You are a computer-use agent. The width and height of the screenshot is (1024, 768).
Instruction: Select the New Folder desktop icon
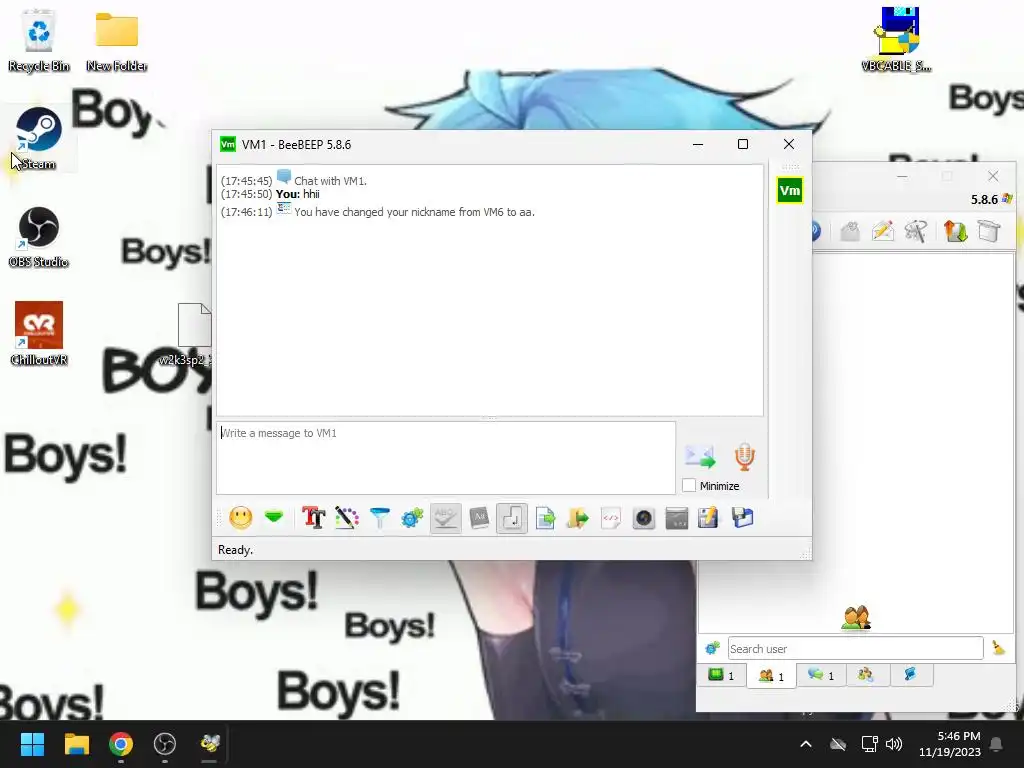[x=116, y=41]
